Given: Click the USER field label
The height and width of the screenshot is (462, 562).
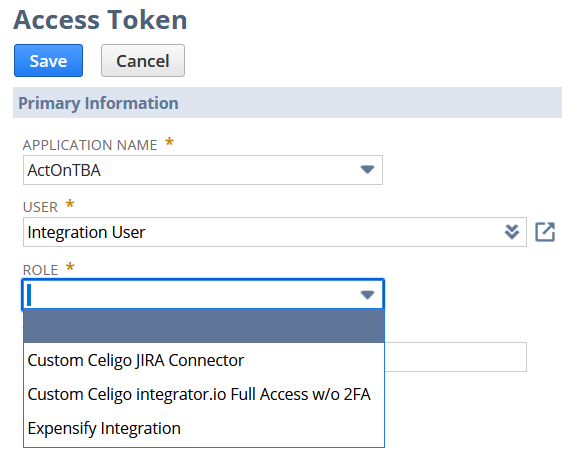Looking at the screenshot, I should [40, 207].
